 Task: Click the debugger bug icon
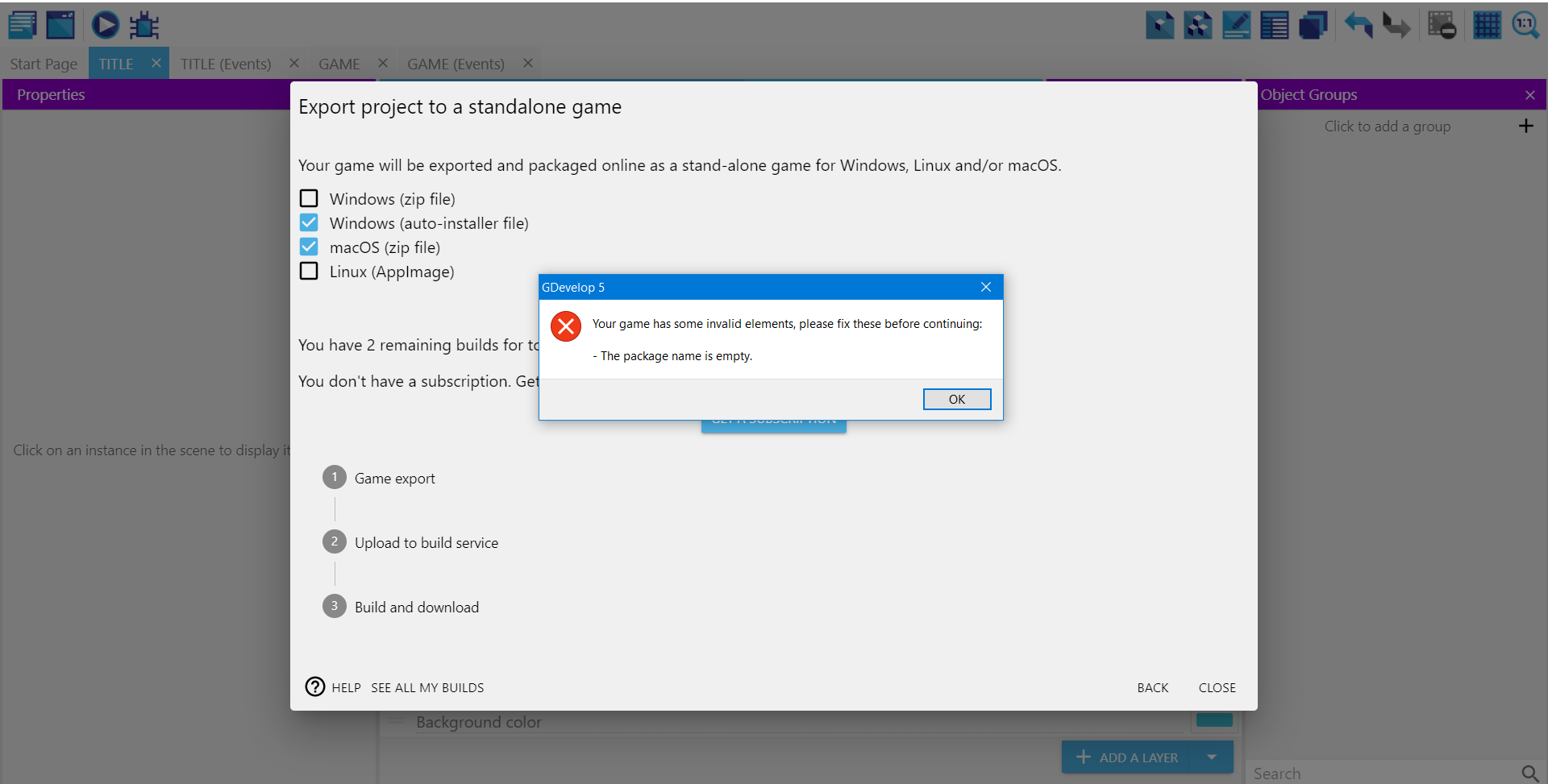pos(144,26)
